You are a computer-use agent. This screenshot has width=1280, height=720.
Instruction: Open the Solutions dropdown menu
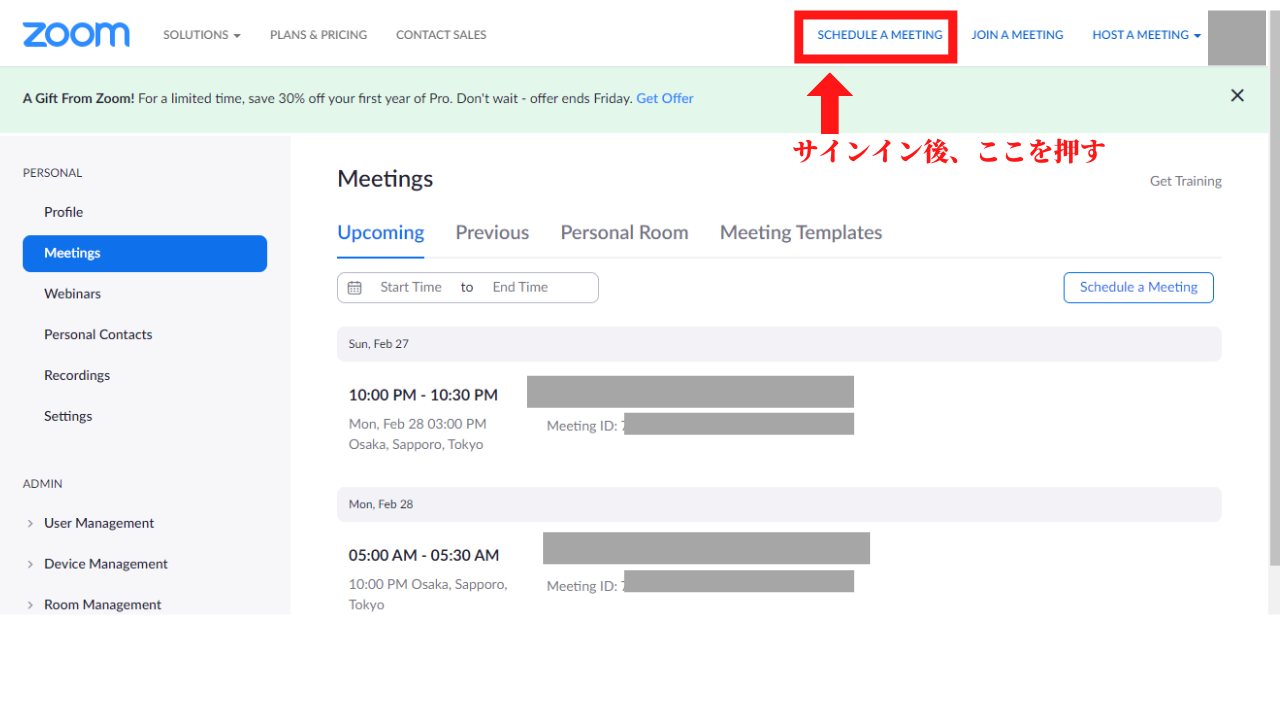[x=201, y=35]
